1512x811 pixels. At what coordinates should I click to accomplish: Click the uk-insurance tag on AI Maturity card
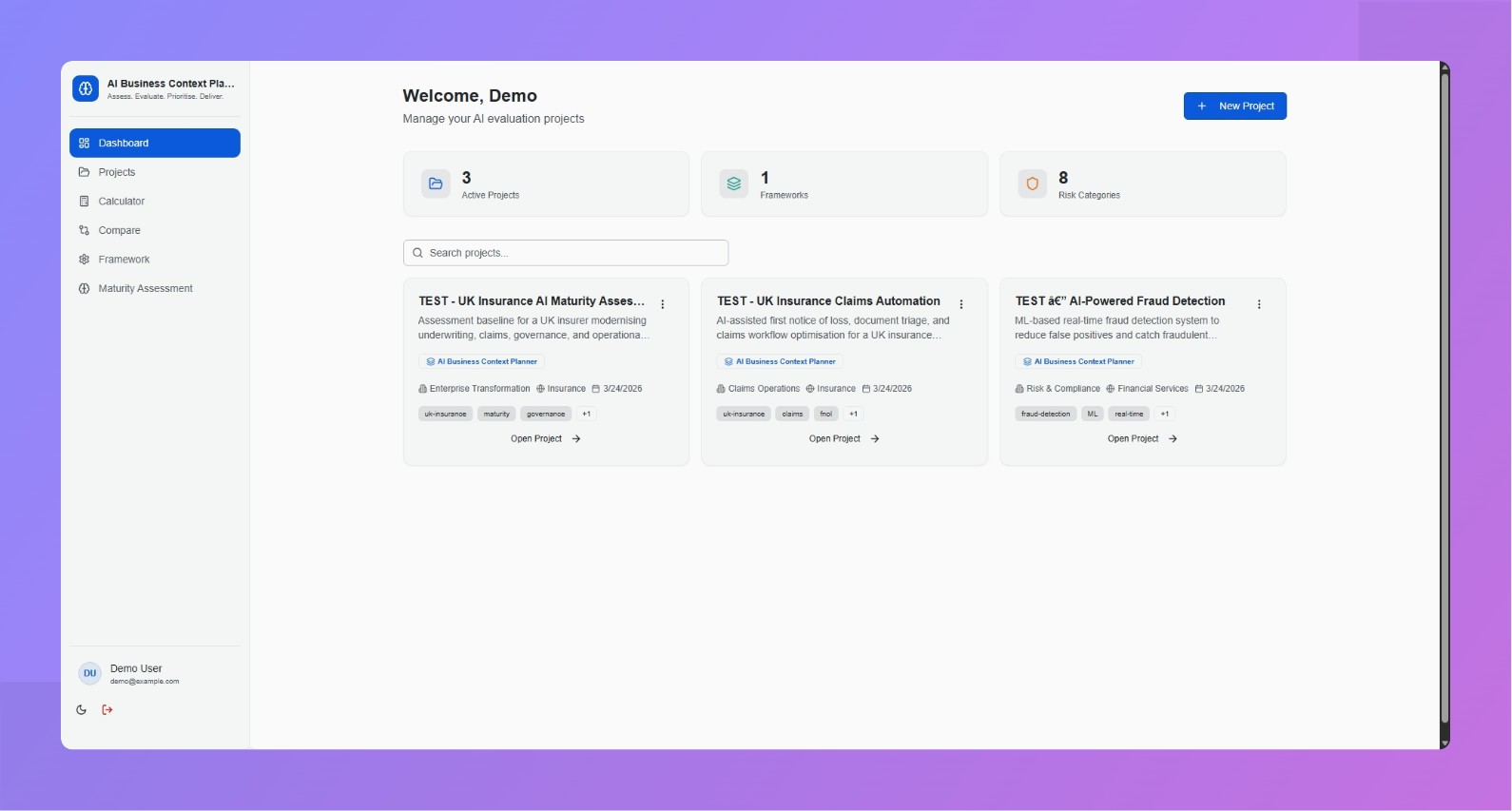(x=445, y=414)
